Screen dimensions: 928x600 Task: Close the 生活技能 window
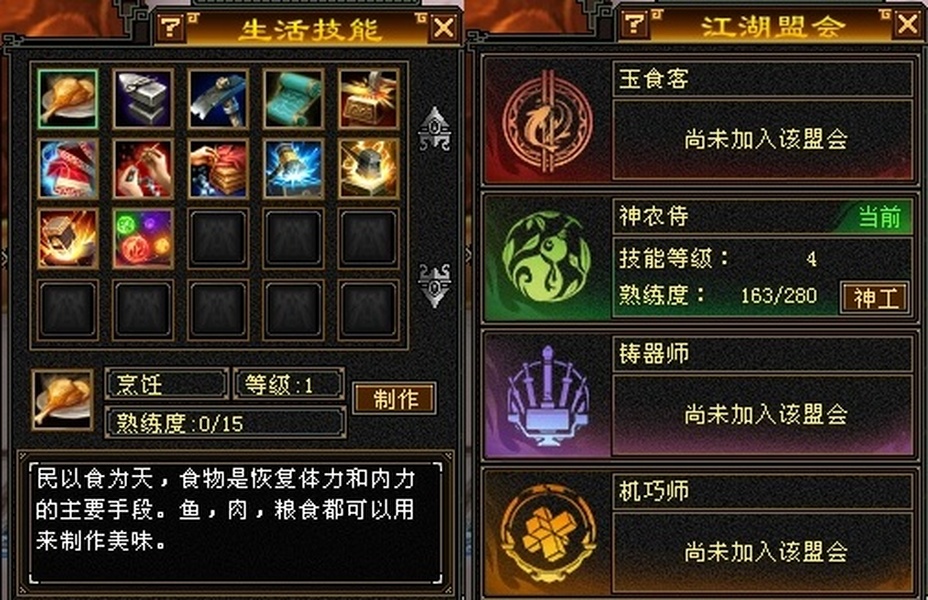click(x=444, y=27)
